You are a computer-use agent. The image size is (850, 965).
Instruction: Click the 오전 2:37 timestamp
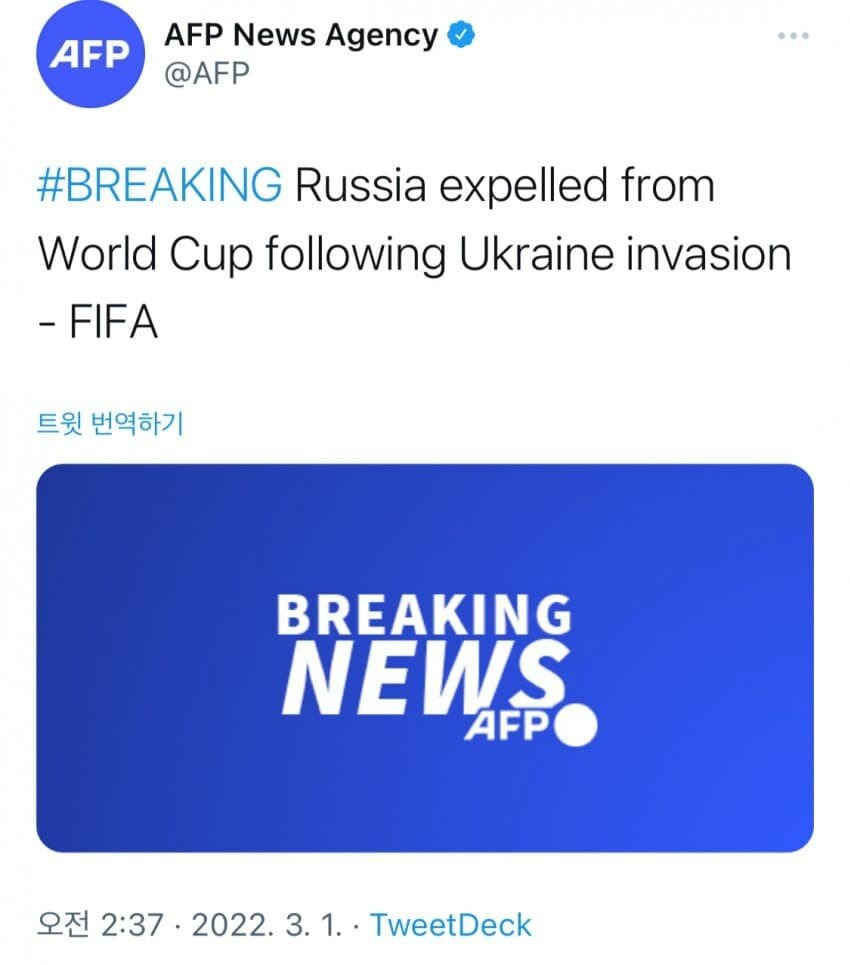pyautogui.click(x=100, y=924)
